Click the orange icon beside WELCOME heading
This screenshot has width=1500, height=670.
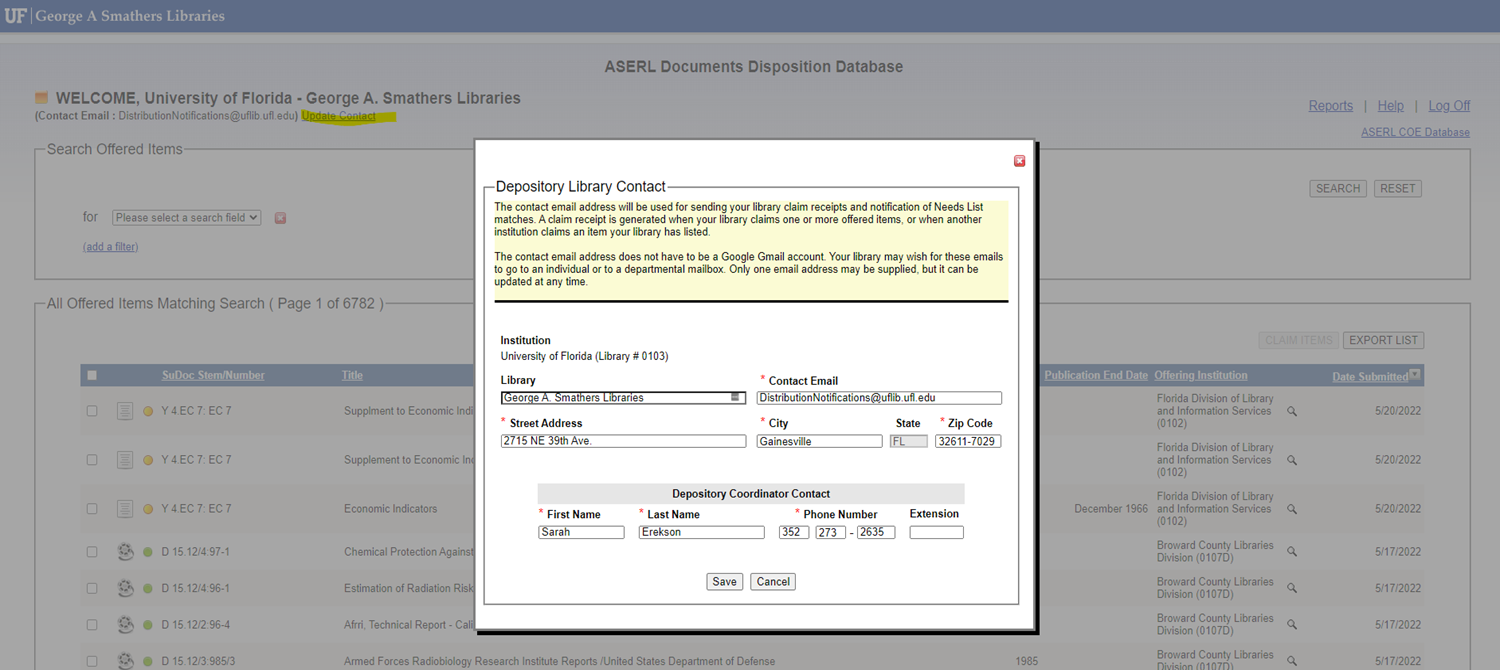[41, 98]
